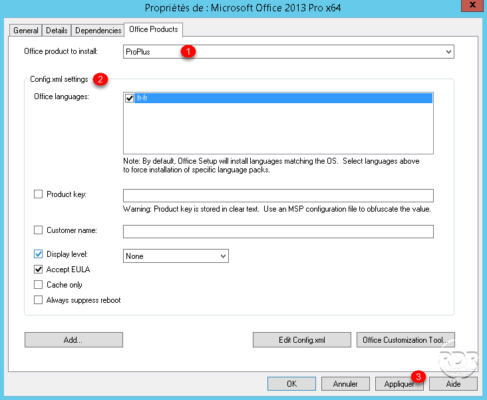Viewport: 487px width, 400px height.
Task: Check Always suppress reboot
Action: 38,300
